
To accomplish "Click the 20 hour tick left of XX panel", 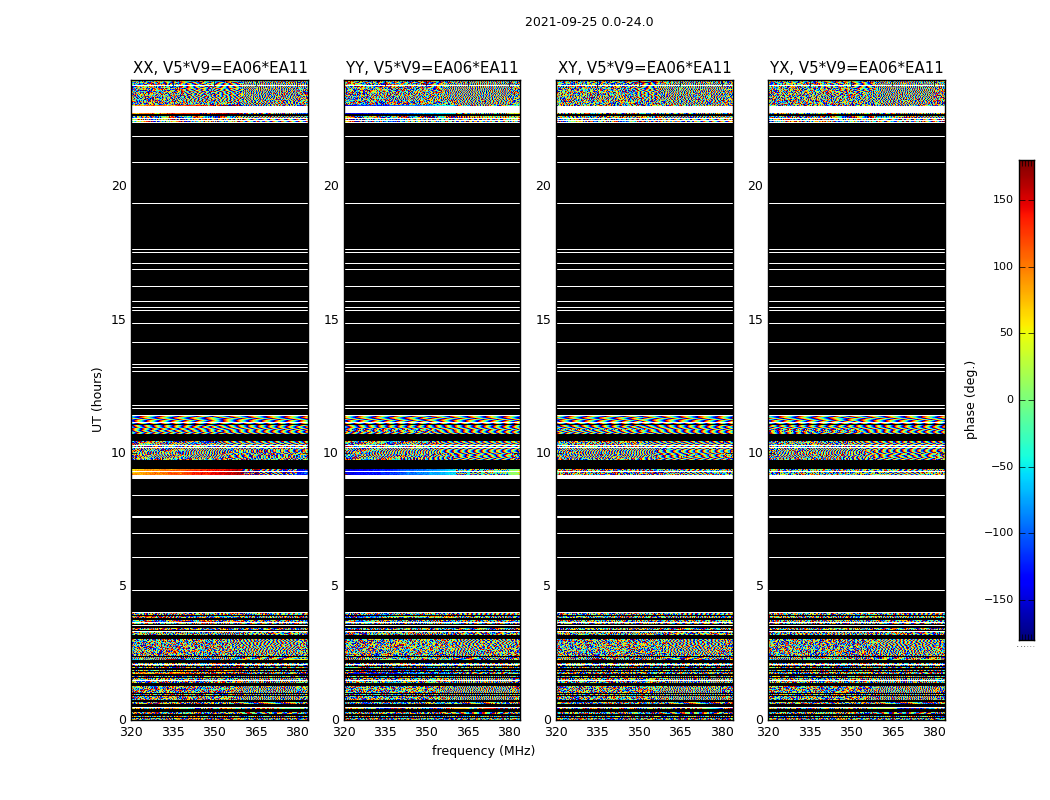I will (x=119, y=186).
